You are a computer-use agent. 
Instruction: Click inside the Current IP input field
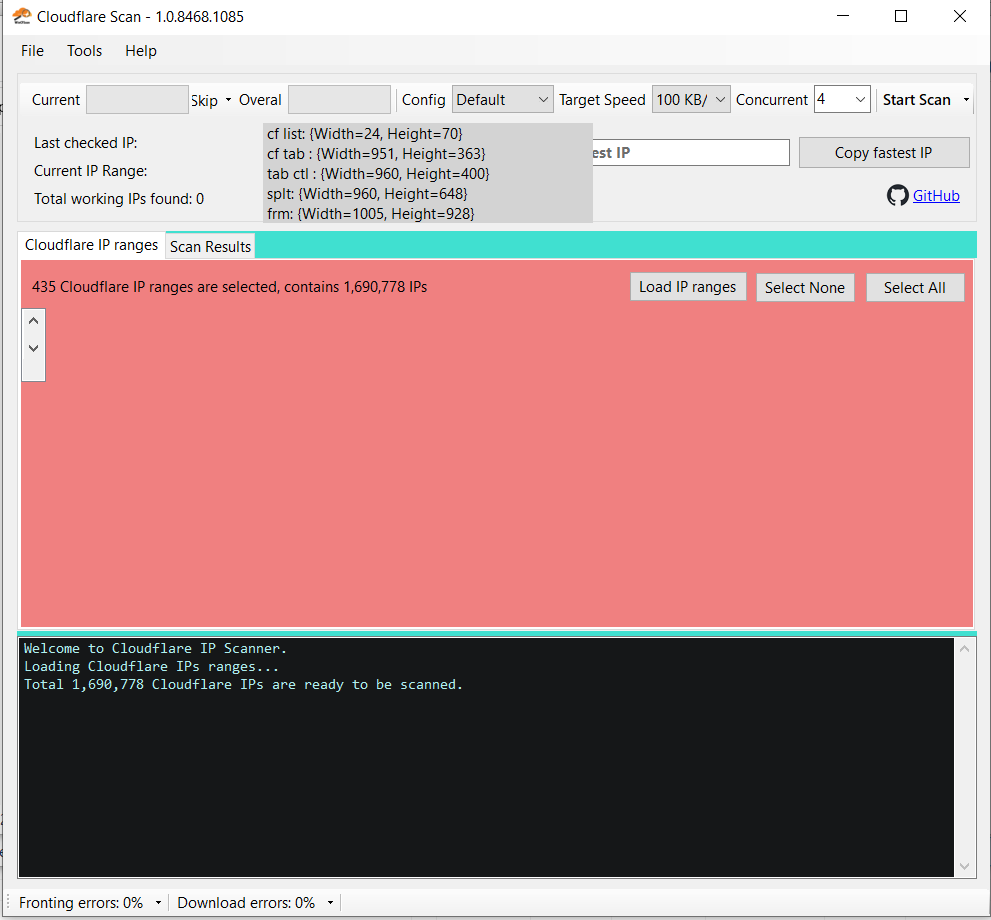pos(137,99)
